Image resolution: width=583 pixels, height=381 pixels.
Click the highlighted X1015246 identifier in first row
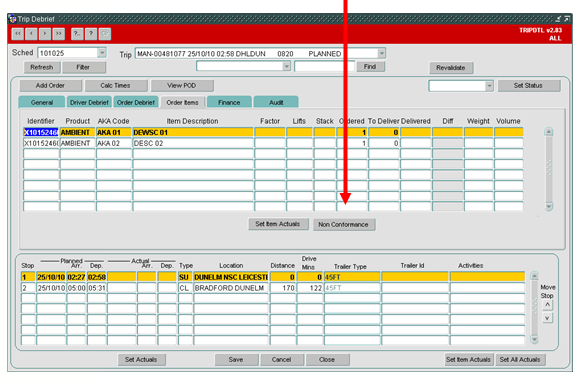(x=41, y=132)
